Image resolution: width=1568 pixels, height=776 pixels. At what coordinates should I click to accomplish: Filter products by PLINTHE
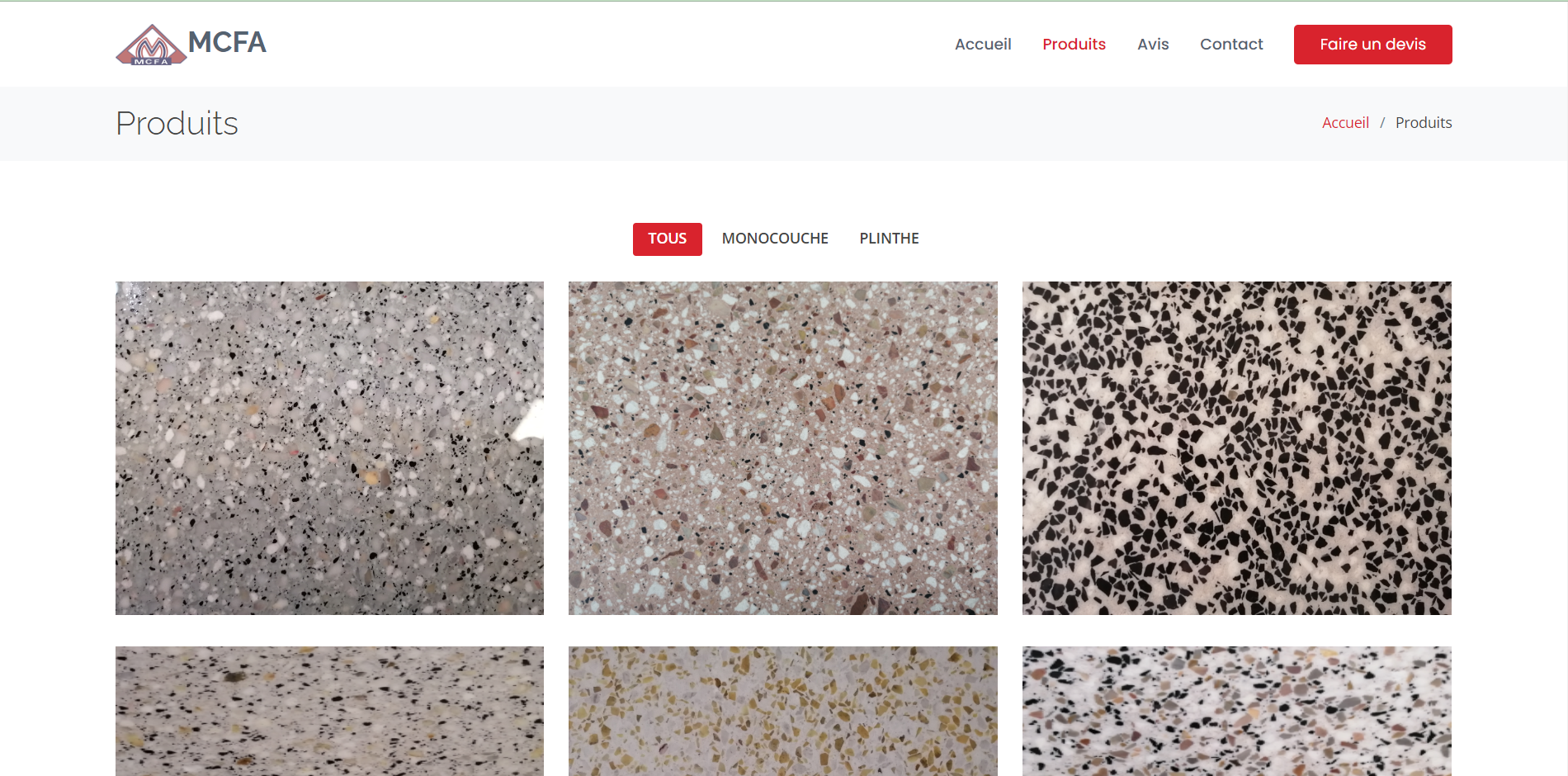pos(889,239)
